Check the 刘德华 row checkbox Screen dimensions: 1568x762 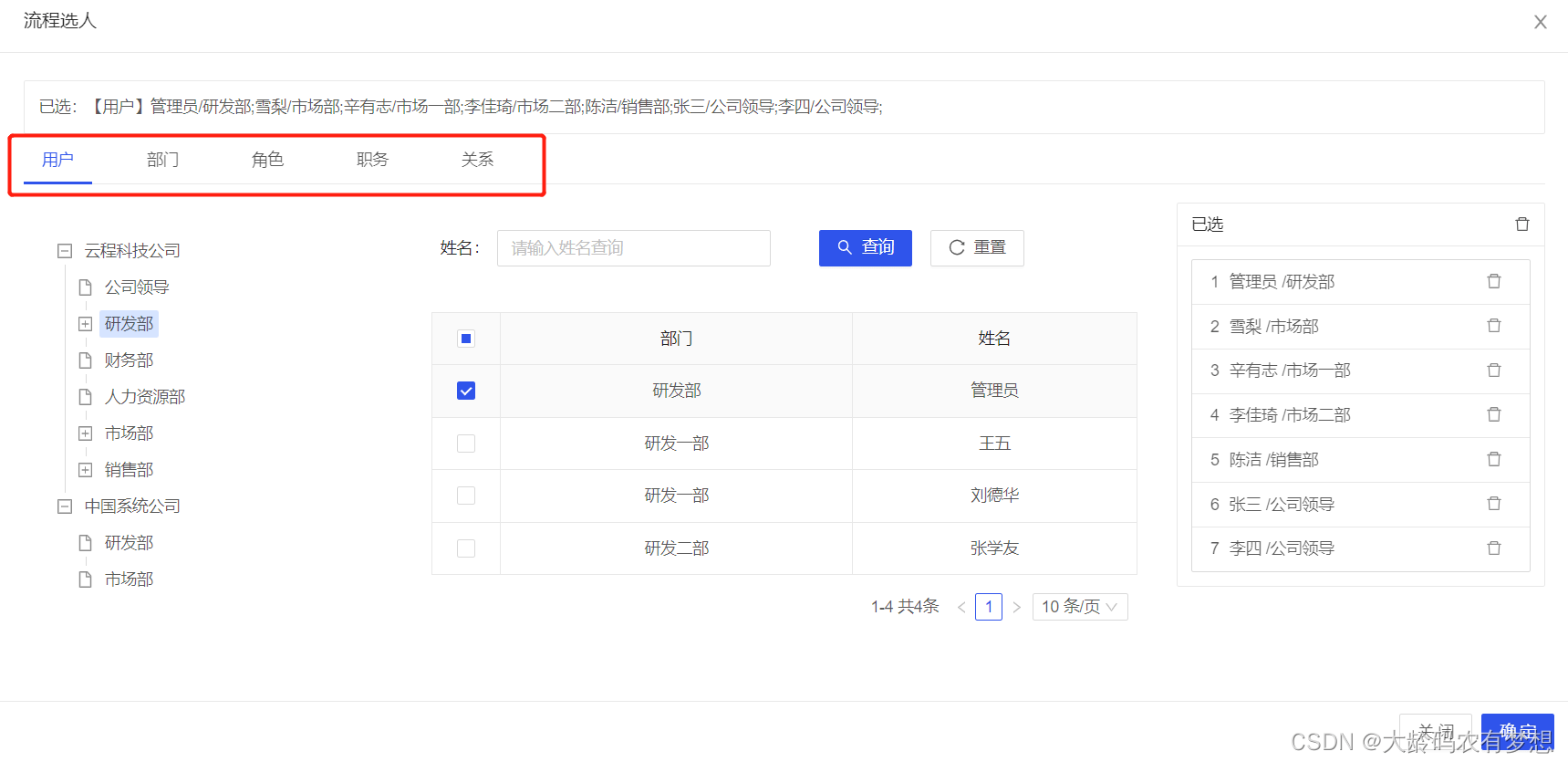click(466, 496)
